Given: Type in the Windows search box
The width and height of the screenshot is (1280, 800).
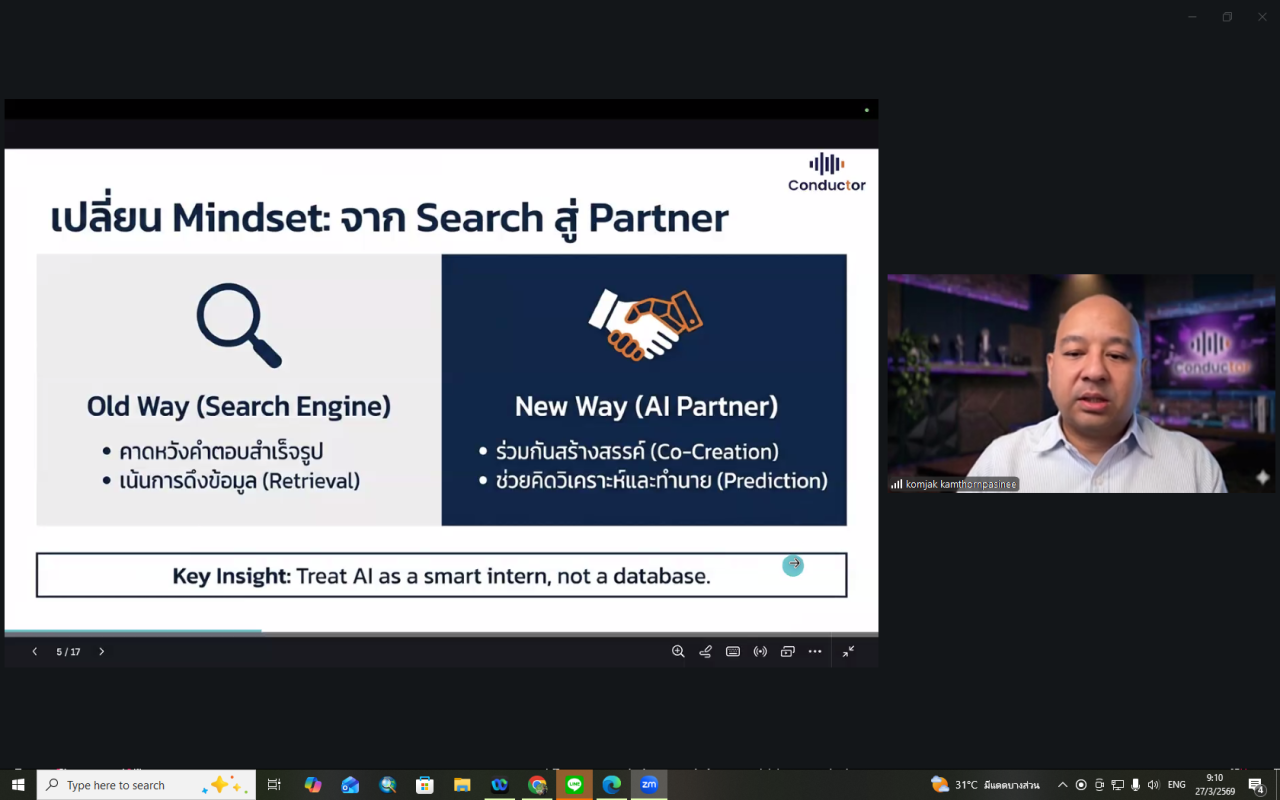Looking at the screenshot, I should pos(130,785).
